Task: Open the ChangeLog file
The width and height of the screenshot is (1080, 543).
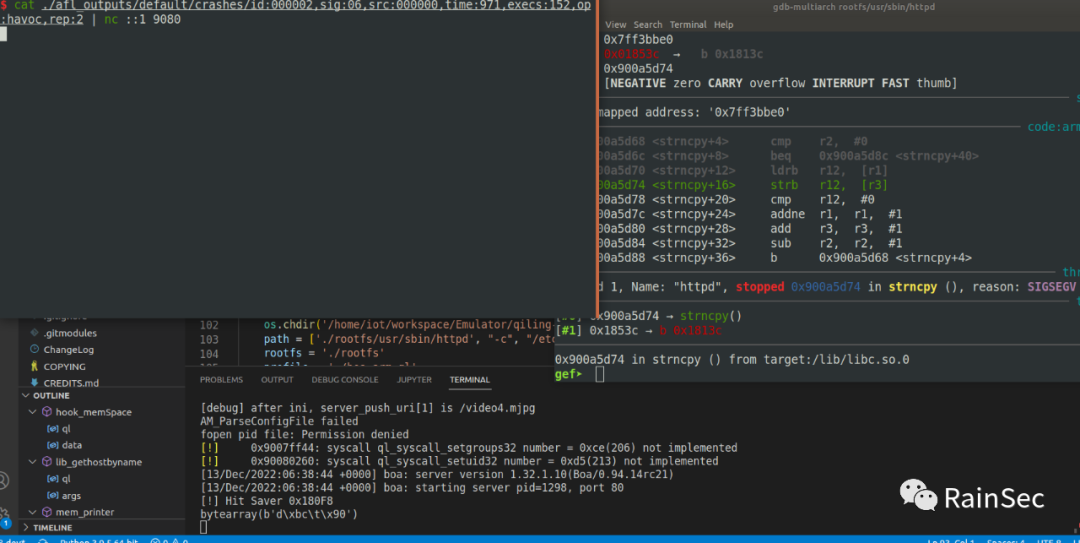Action: (x=69, y=349)
